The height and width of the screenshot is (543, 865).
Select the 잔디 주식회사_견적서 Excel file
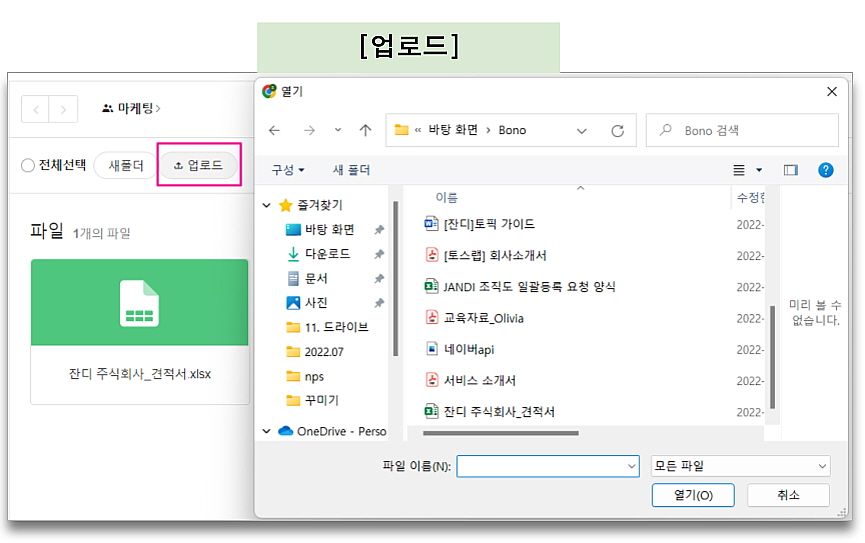click(x=499, y=411)
